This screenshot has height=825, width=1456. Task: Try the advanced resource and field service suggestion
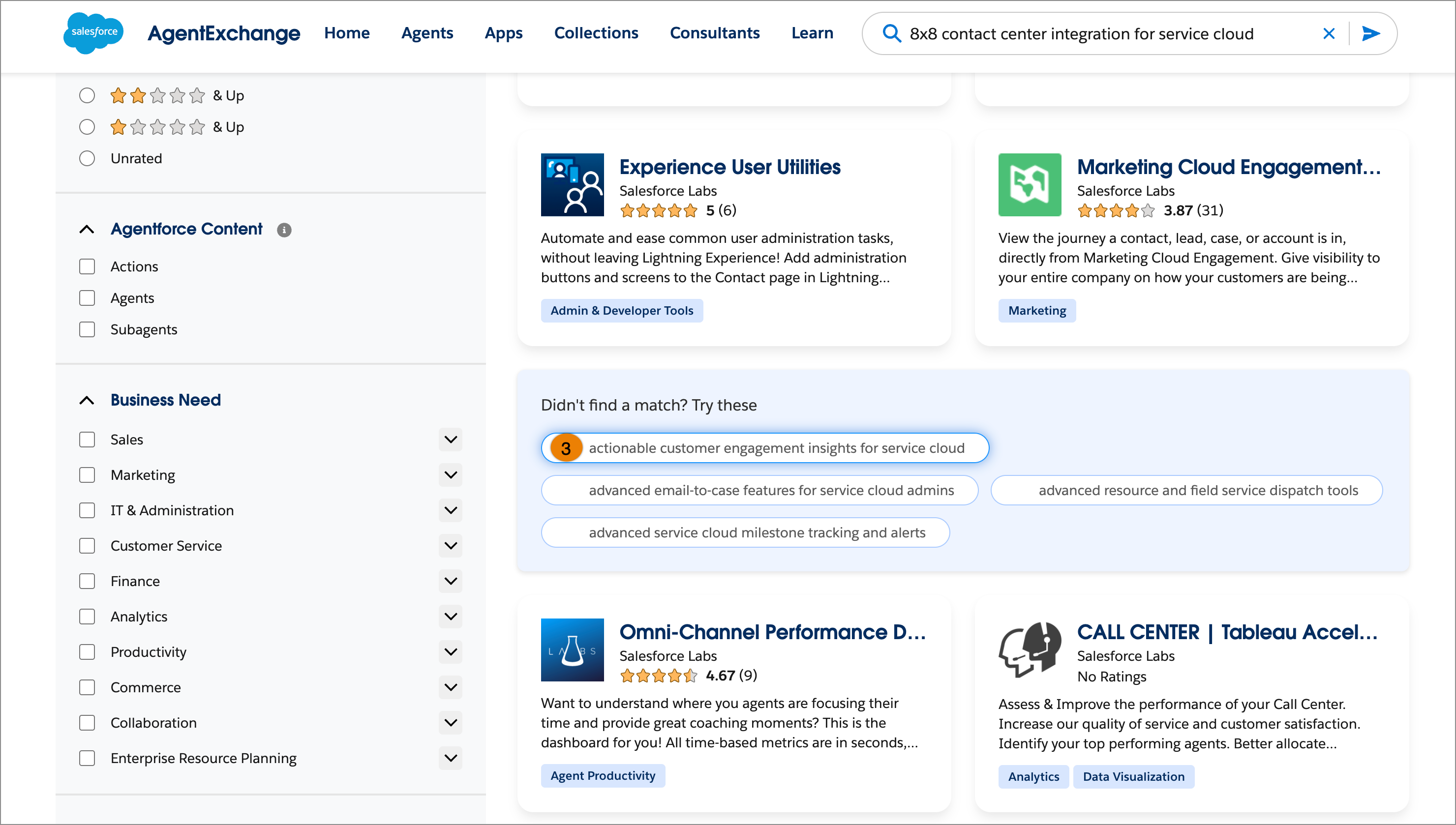(1187, 490)
